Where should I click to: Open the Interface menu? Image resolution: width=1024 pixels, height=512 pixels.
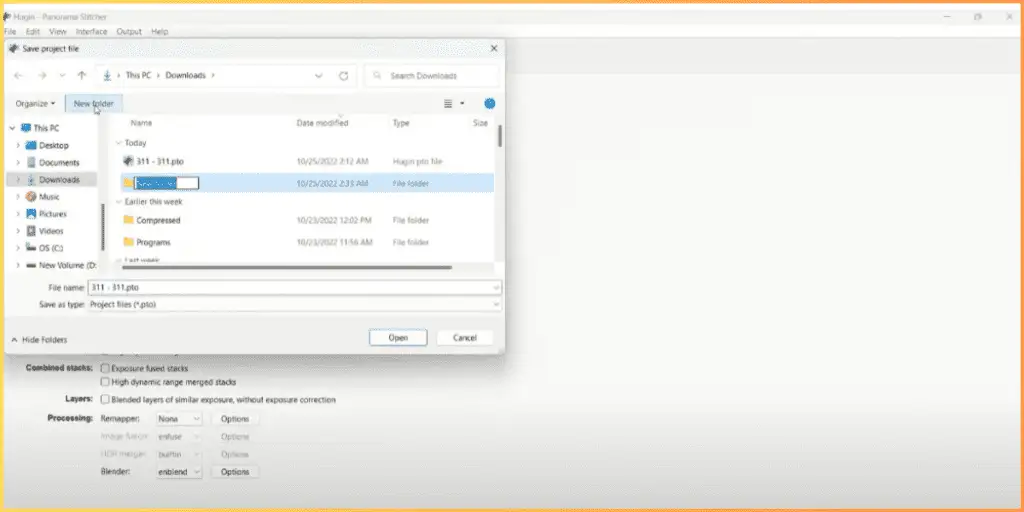point(91,31)
